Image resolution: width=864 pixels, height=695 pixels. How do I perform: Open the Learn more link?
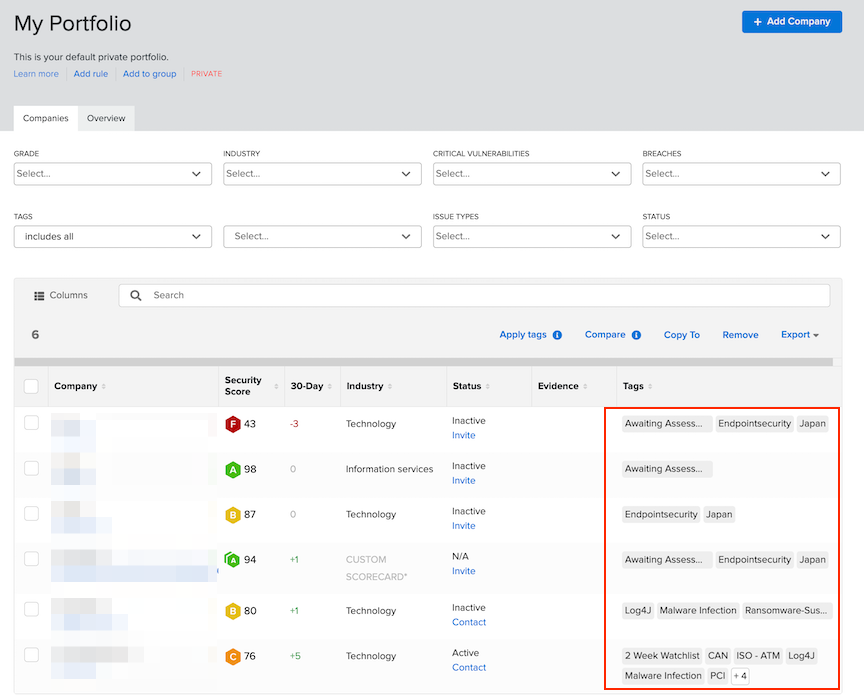coord(36,74)
